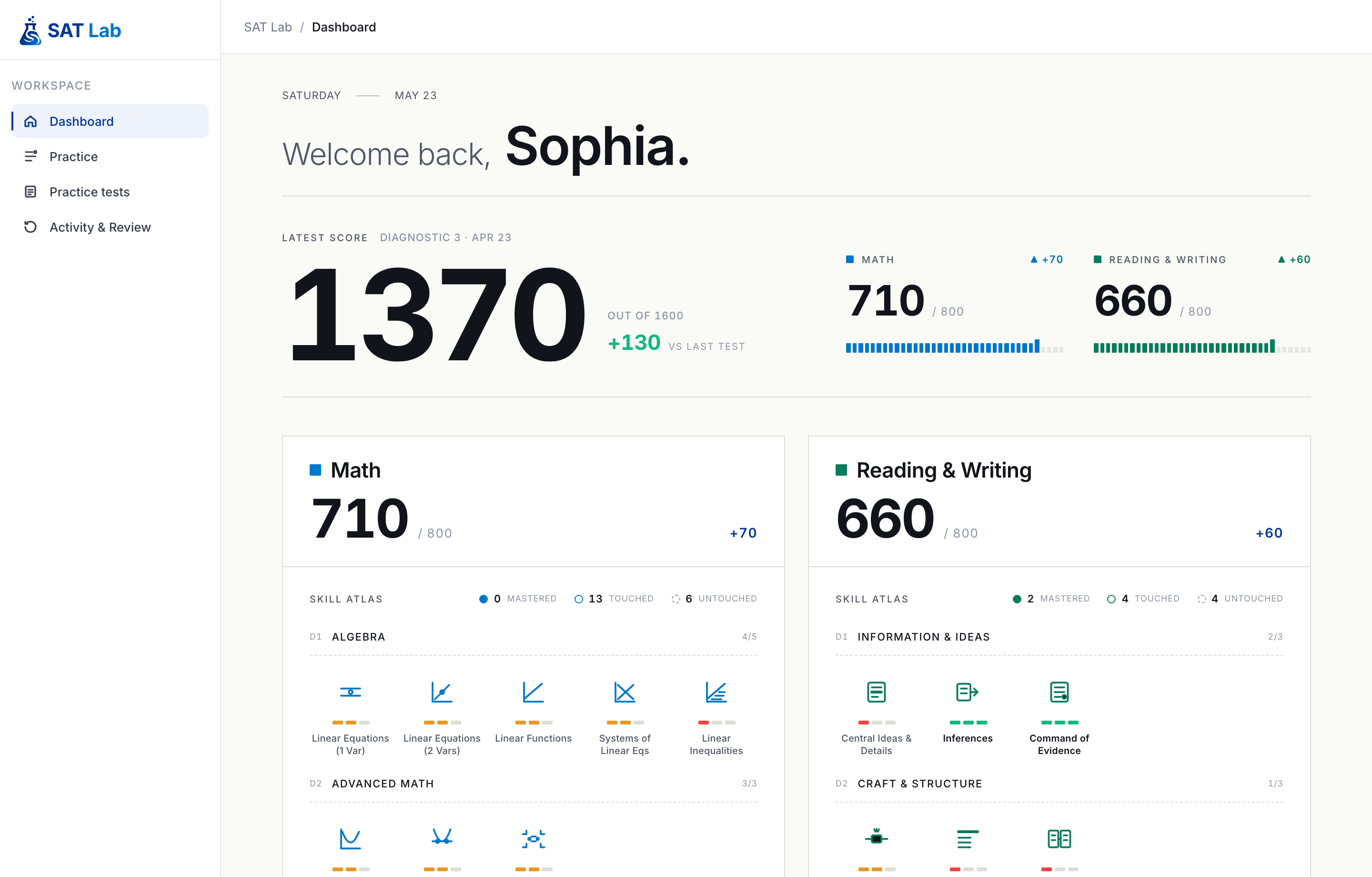Click Math touched circle indicator
The image size is (1372, 877).
(x=578, y=599)
